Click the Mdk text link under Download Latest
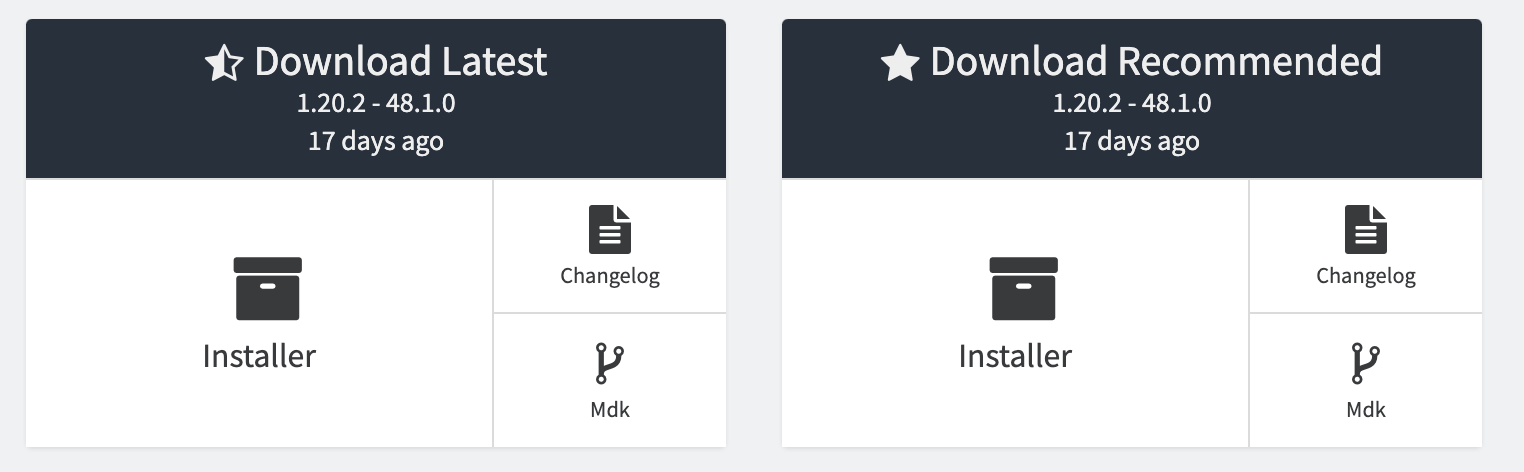The image size is (1524, 472). click(x=610, y=409)
